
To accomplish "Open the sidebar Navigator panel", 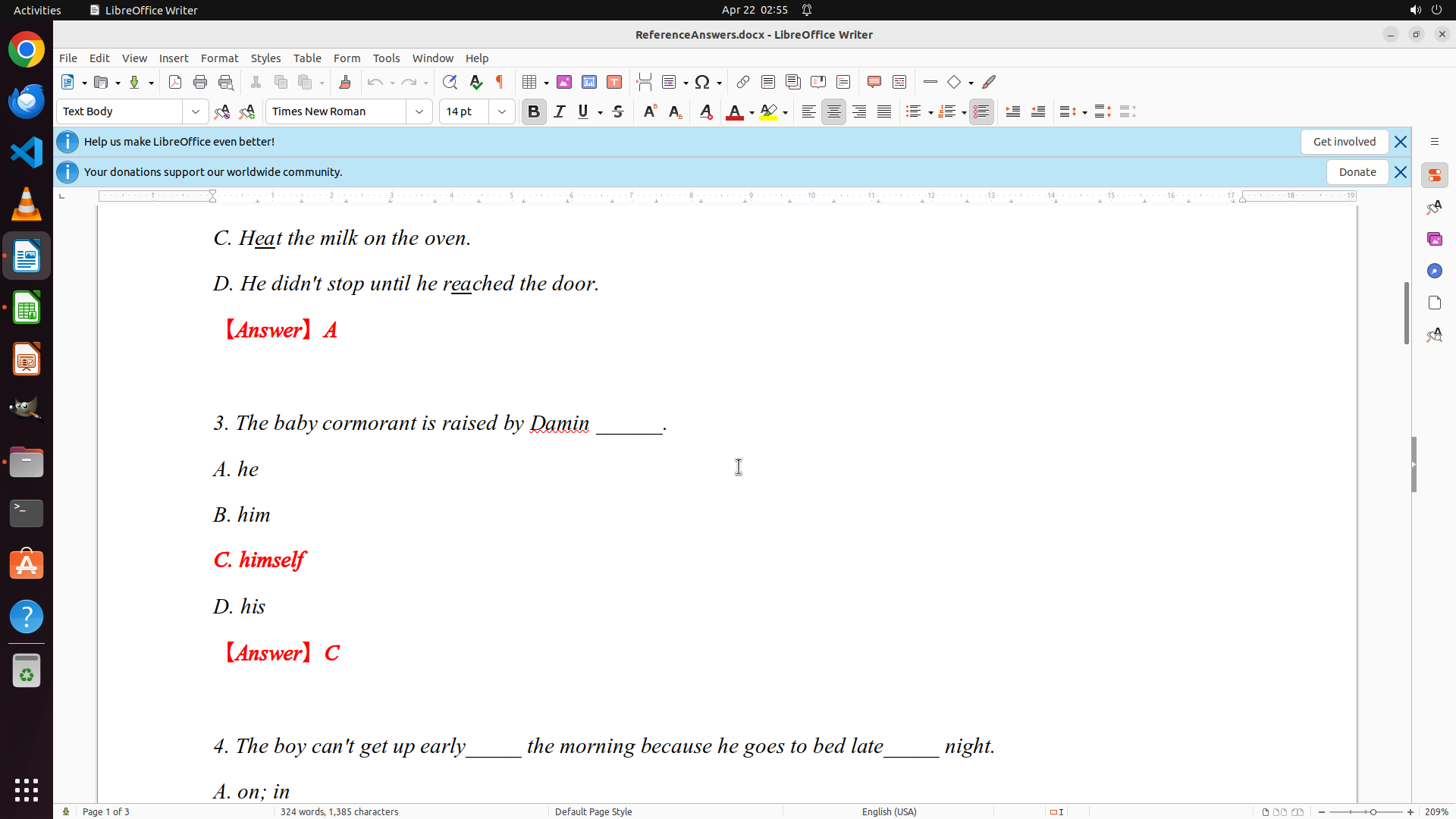I will (x=1434, y=271).
